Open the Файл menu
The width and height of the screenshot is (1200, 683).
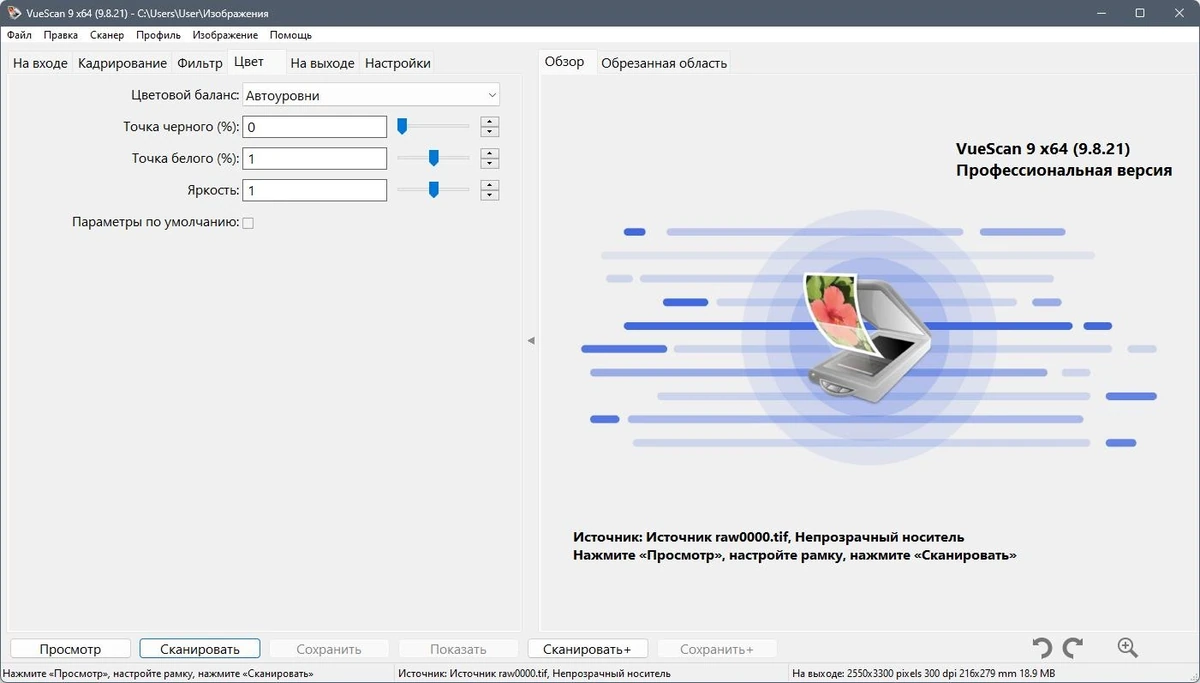click(x=19, y=35)
